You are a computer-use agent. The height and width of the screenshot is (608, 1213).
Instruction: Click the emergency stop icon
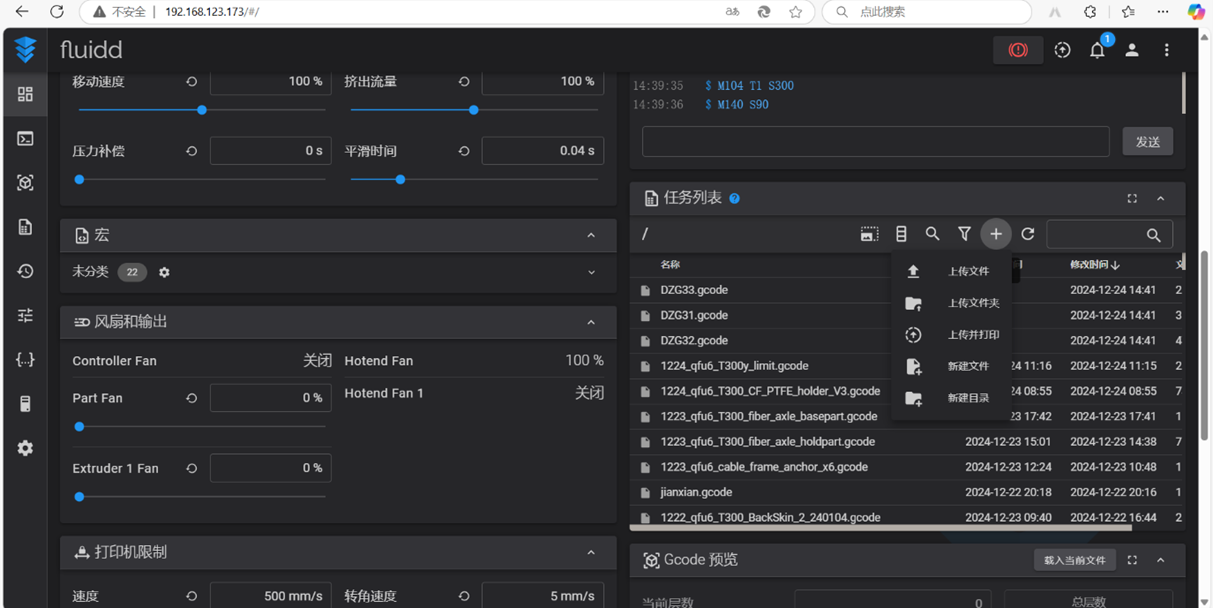pyautogui.click(x=1018, y=50)
